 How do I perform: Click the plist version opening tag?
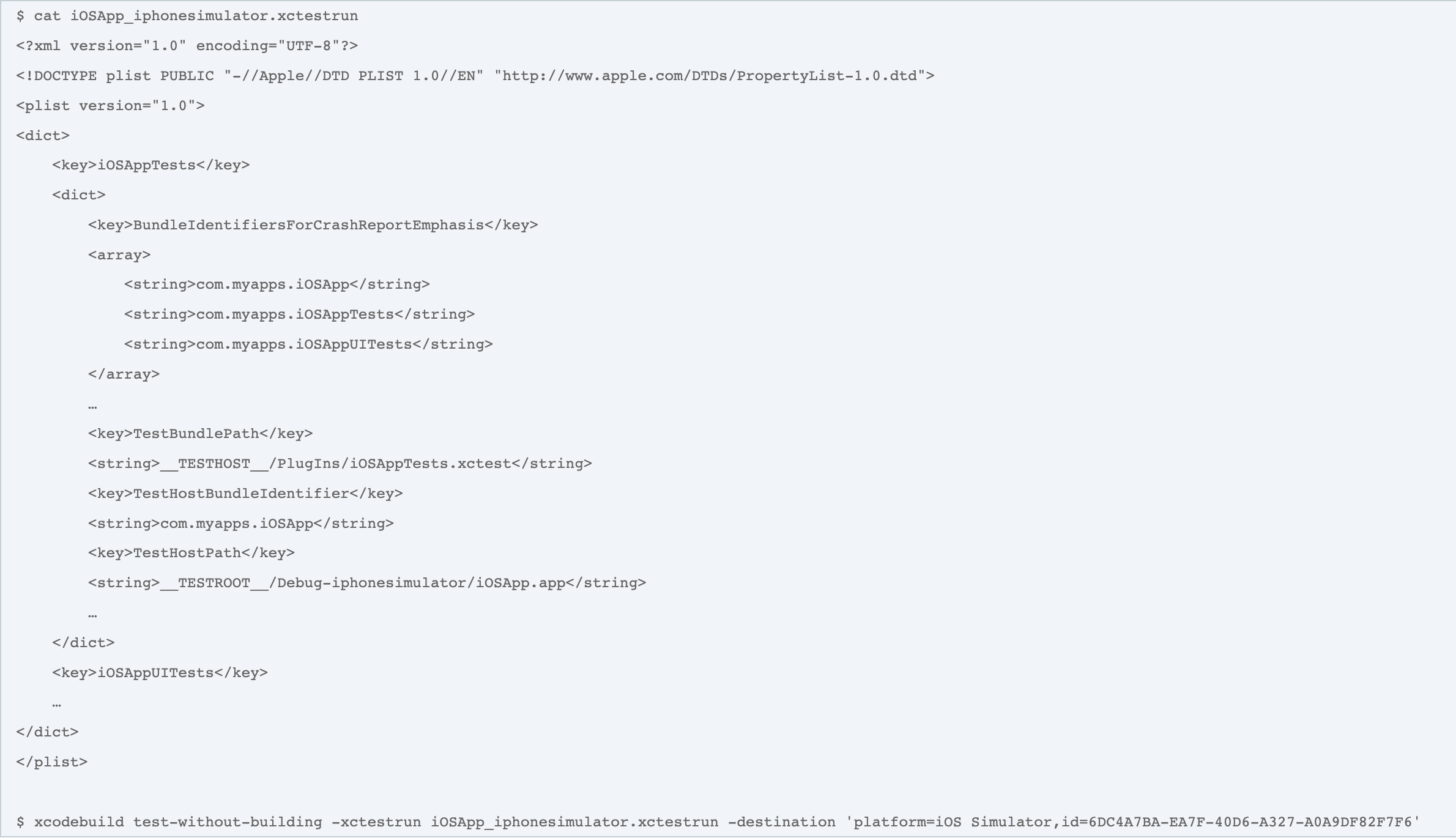[x=111, y=106]
